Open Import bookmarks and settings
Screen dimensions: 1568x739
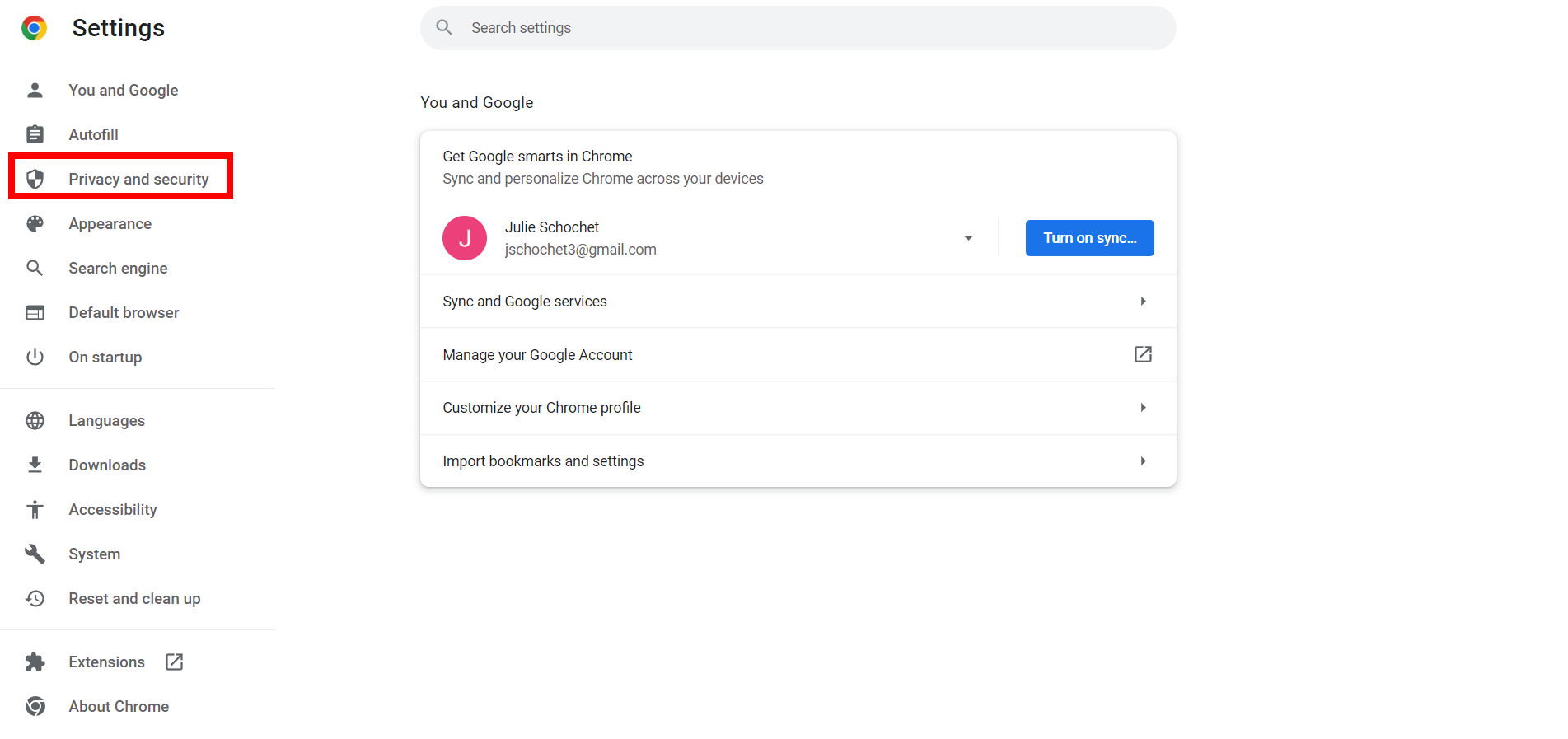[798, 461]
